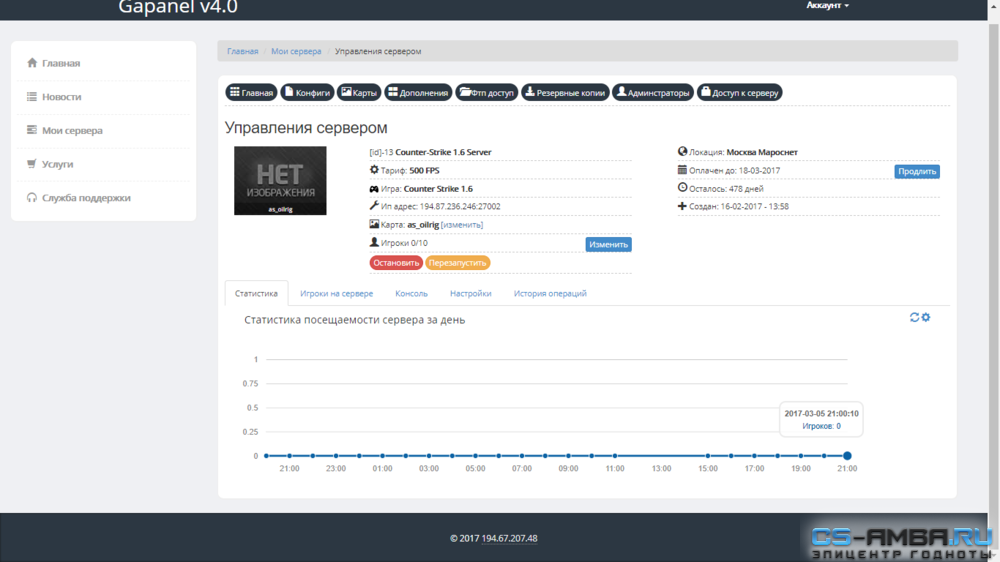1000x562 pixels.
Task: Click the Продлить button
Action: pos(916,171)
